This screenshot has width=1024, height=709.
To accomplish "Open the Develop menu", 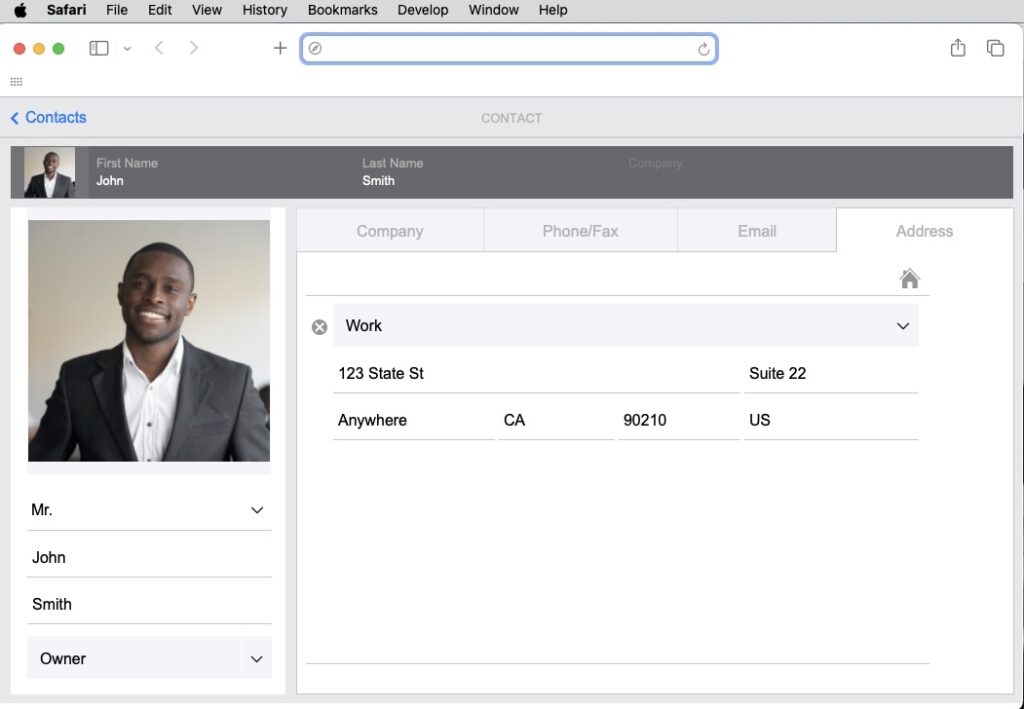I will (423, 10).
